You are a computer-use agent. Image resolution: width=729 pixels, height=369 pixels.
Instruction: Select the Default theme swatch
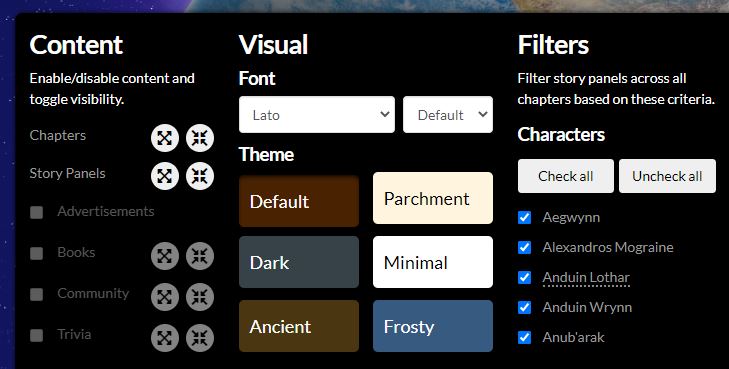pyautogui.click(x=299, y=201)
